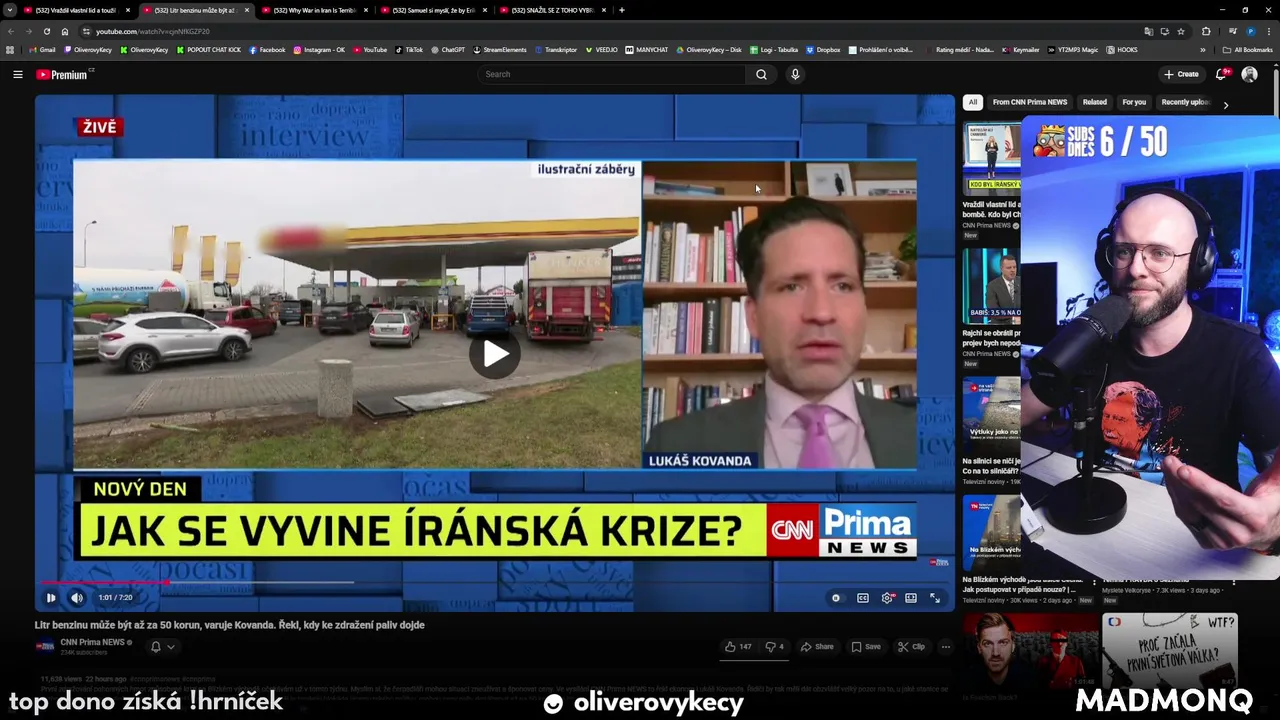This screenshot has width=1280, height=720.
Task: Start voice search with the microphone
Action: 795,74
